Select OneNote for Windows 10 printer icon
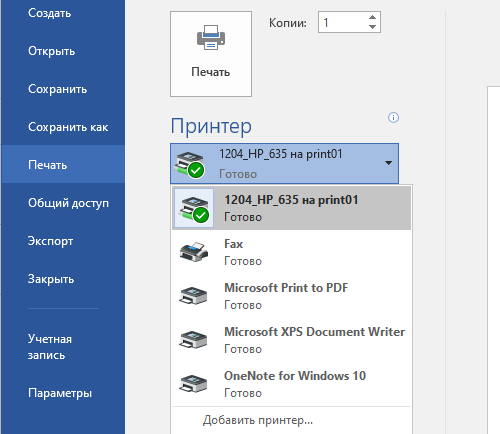The image size is (500, 434). click(193, 384)
